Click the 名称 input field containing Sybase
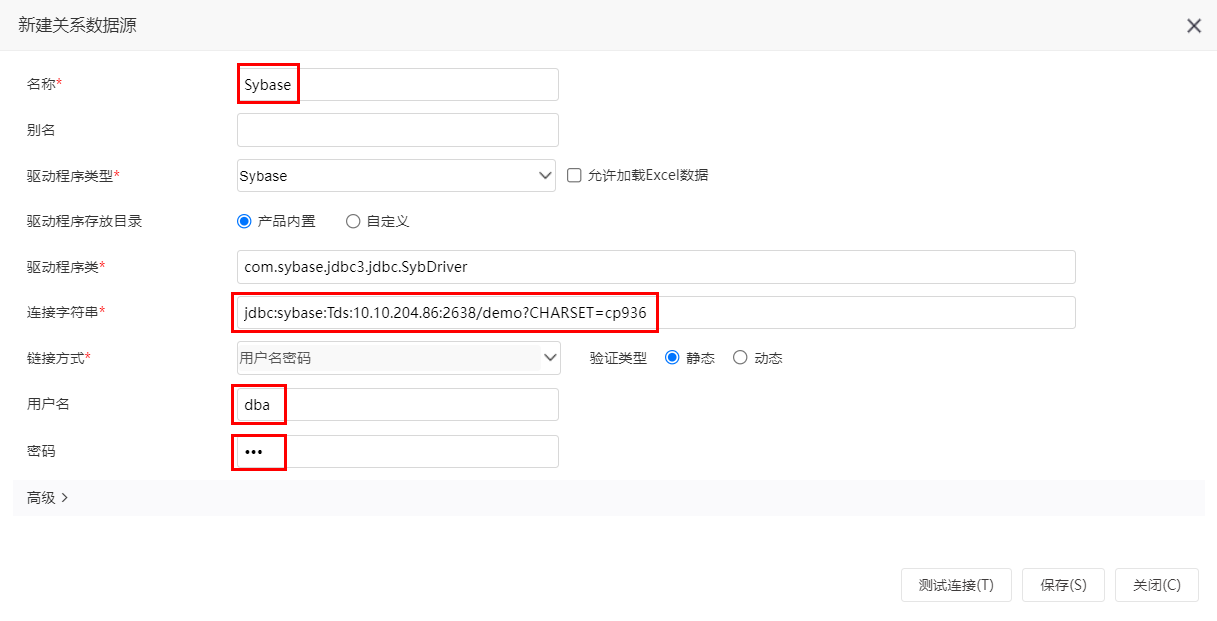 click(398, 85)
